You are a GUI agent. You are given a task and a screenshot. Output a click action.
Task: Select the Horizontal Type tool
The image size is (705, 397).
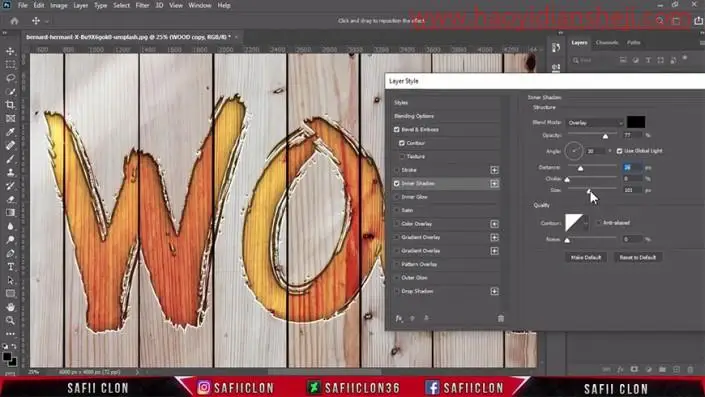click(x=10, y=267)
